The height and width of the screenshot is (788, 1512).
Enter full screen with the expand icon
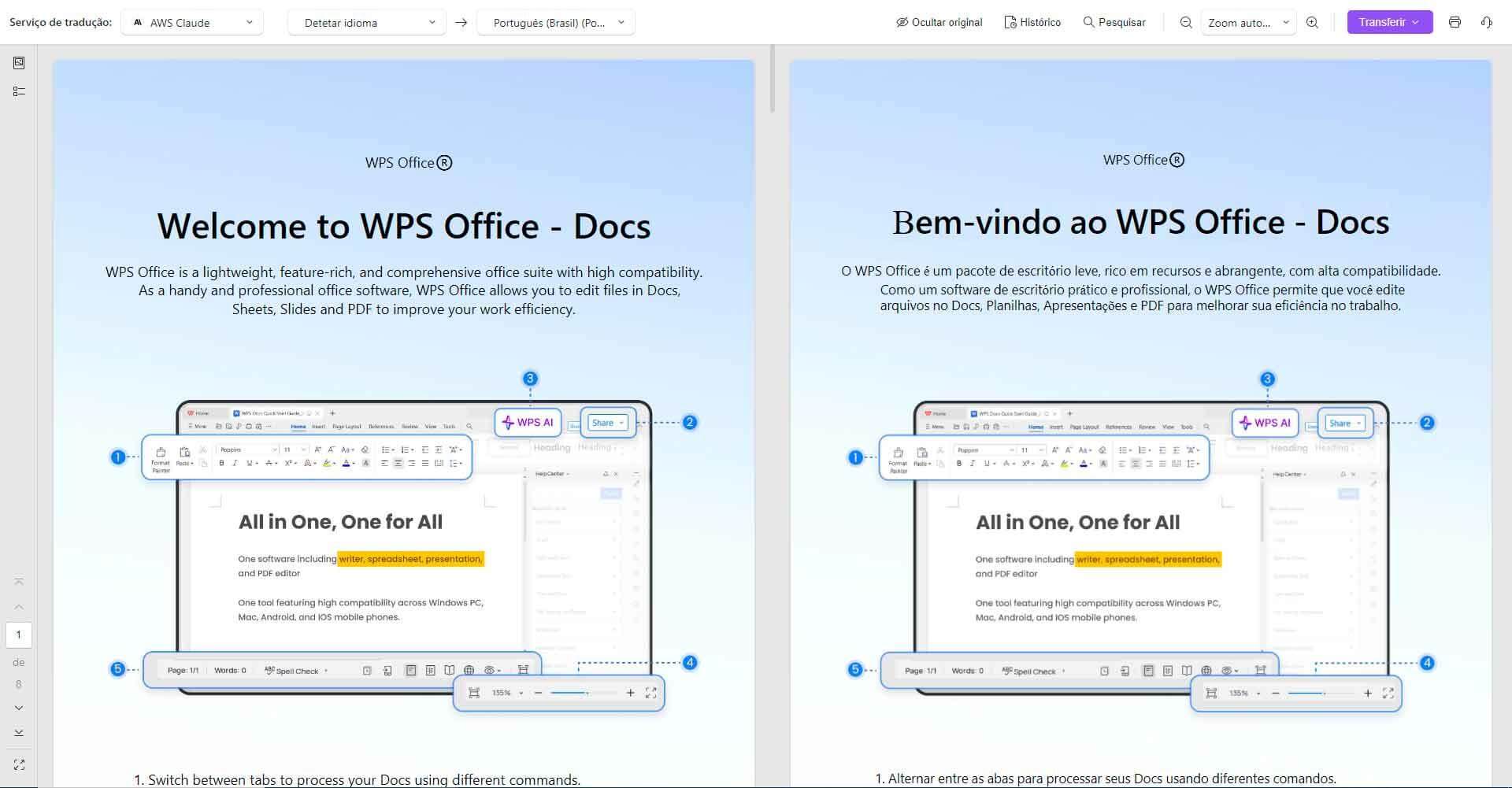(19, 764)
